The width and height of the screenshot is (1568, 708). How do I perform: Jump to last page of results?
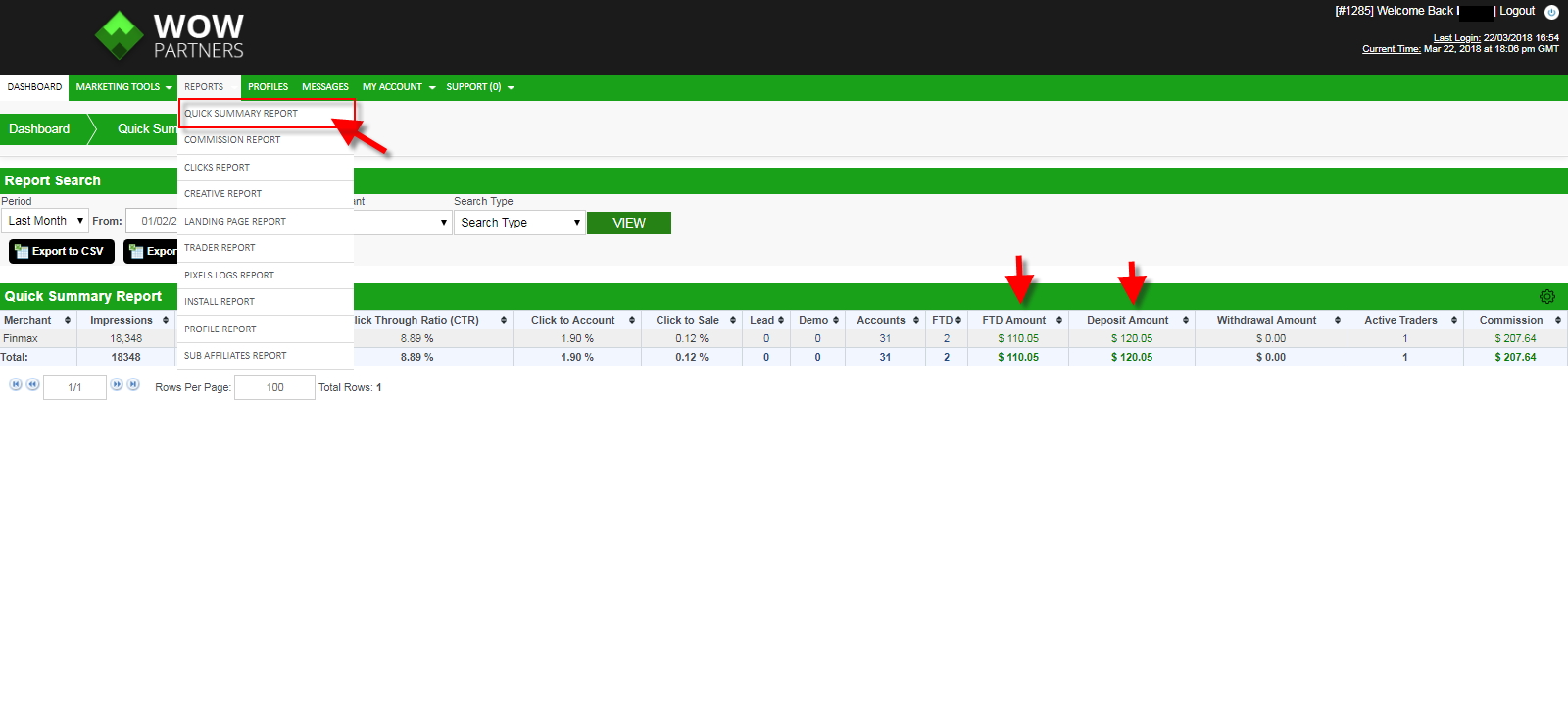pyautogui.click(x=133, y=385)
